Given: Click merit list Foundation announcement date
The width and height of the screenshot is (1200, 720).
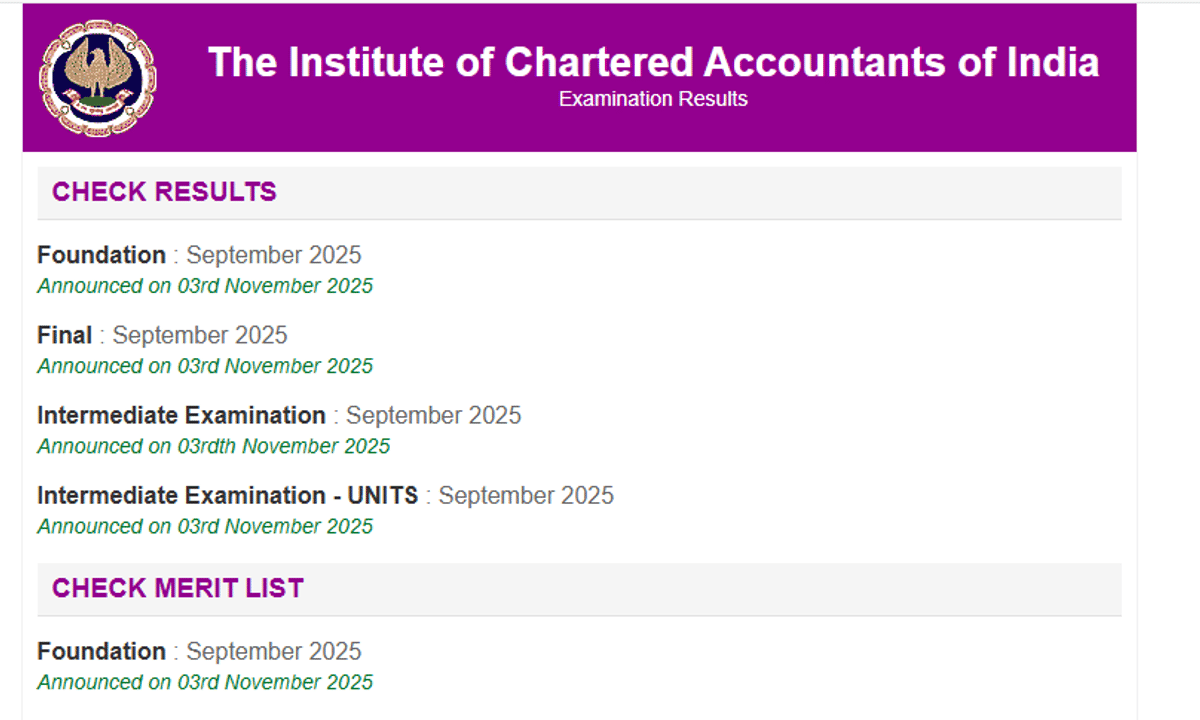Looking at the screenshot, I should [x=204, y=682].
